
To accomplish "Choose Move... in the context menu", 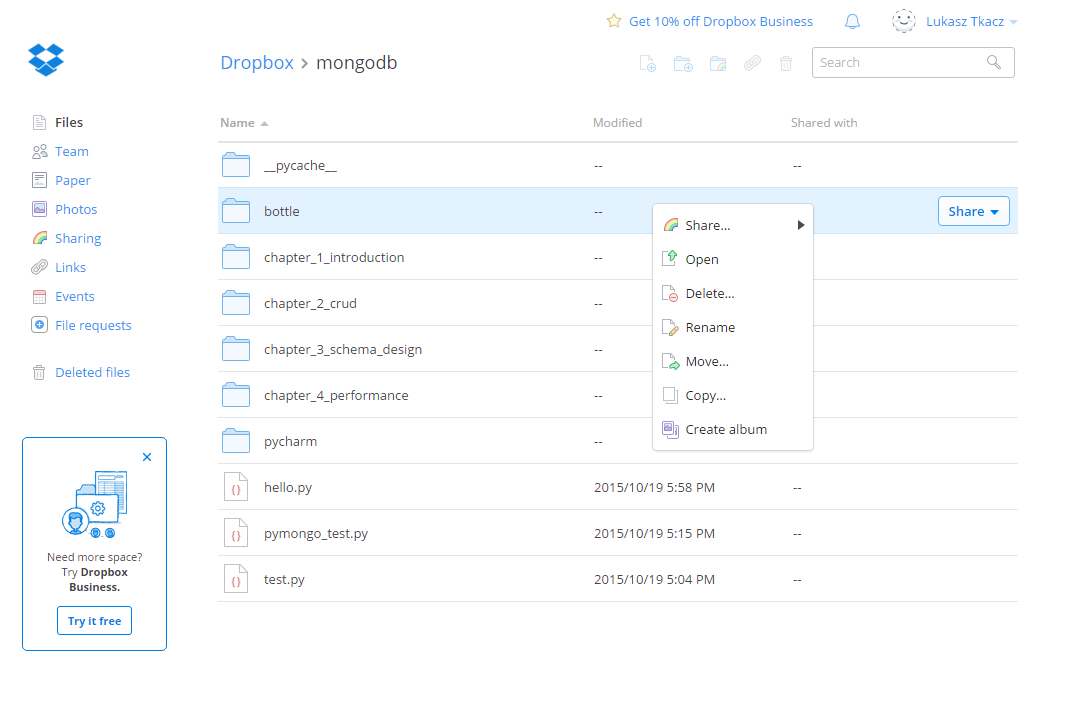I will pyautogui.click(x=733, y=361).
